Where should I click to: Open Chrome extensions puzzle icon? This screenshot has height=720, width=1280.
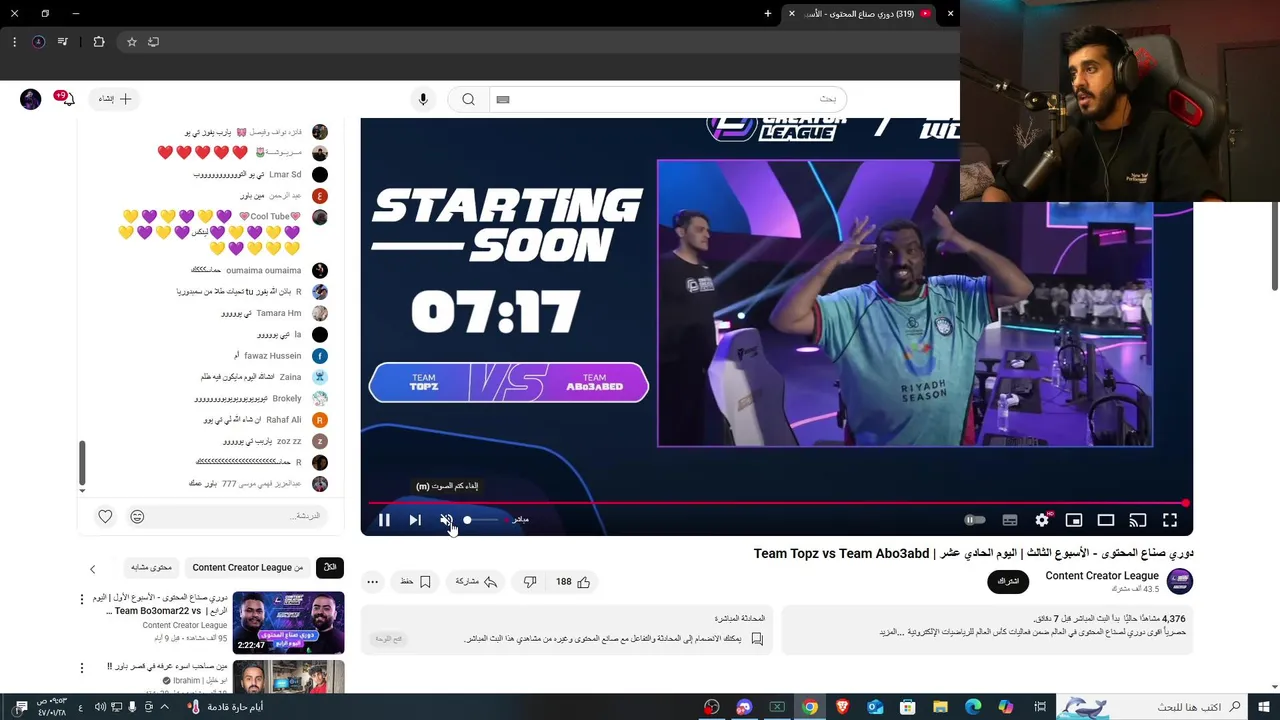coord(98,42)
